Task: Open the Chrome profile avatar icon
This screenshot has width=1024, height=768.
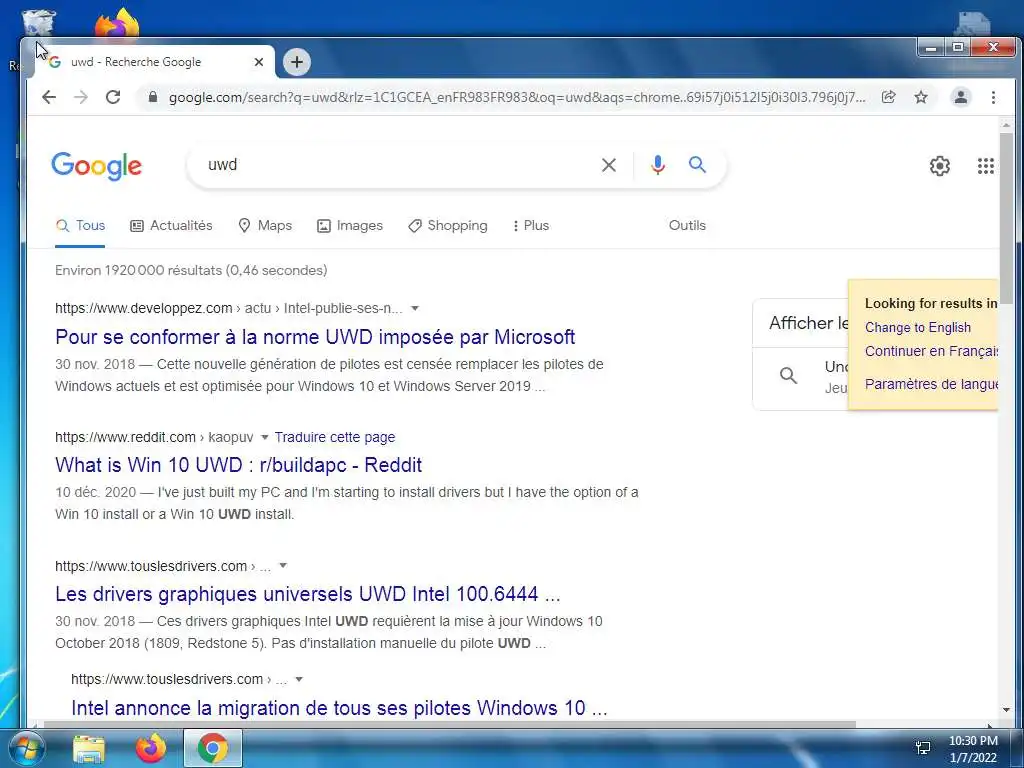Action: pyautogui.click(x=961, y=97)
